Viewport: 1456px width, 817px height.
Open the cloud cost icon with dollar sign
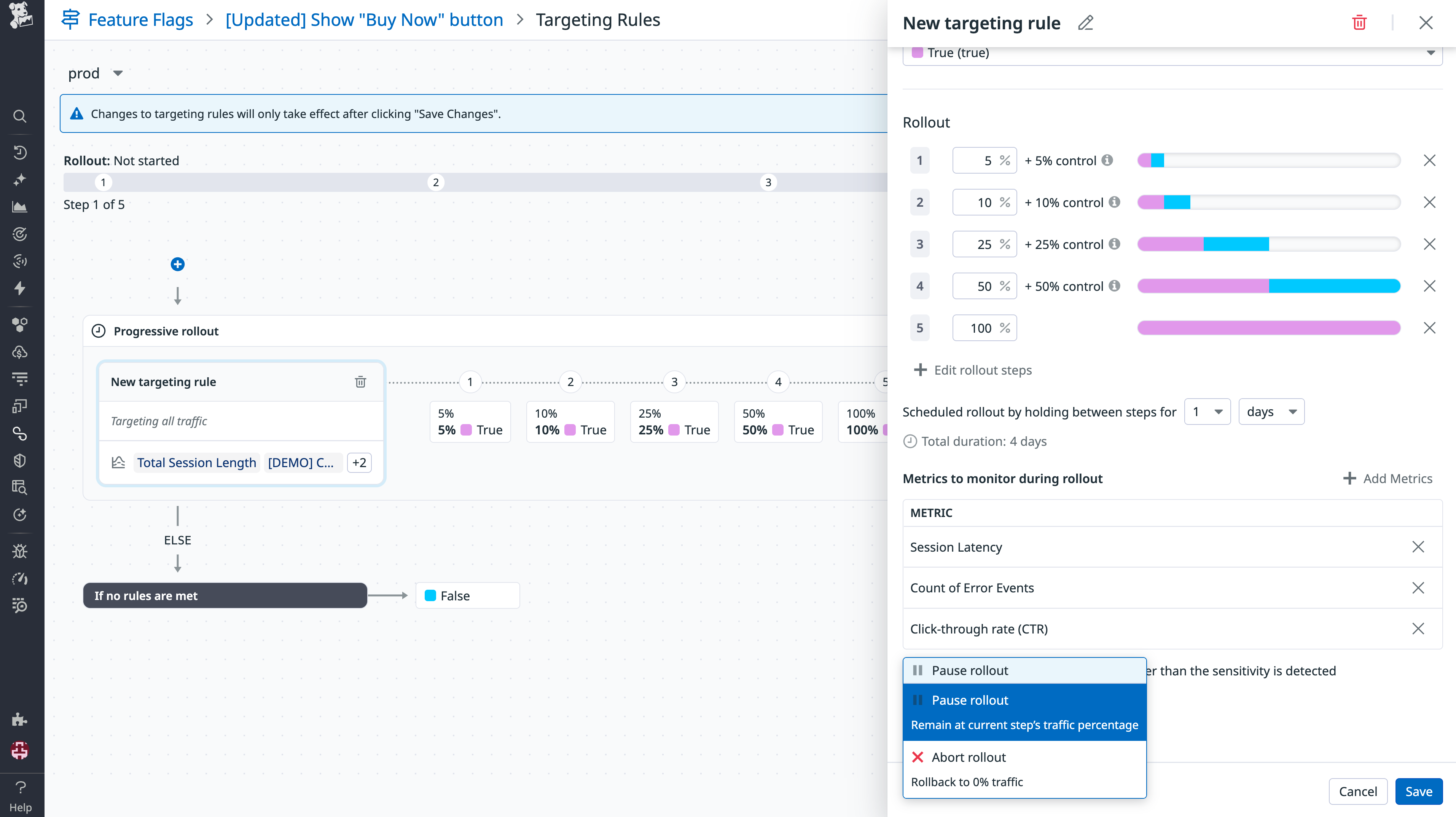(20, 352)
